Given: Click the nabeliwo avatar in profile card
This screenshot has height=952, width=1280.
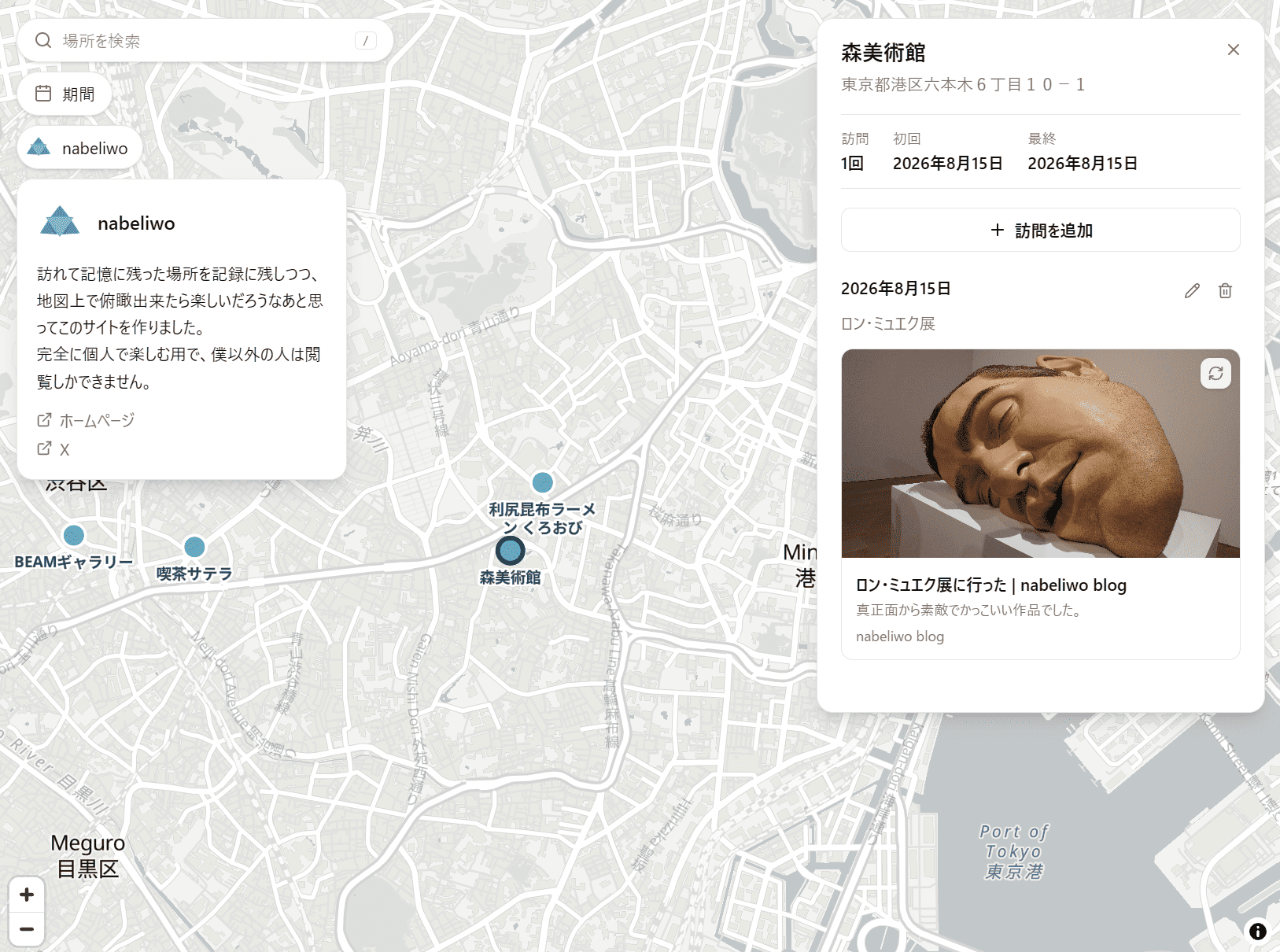Looking at the screenshot, I should click(60, 223).
